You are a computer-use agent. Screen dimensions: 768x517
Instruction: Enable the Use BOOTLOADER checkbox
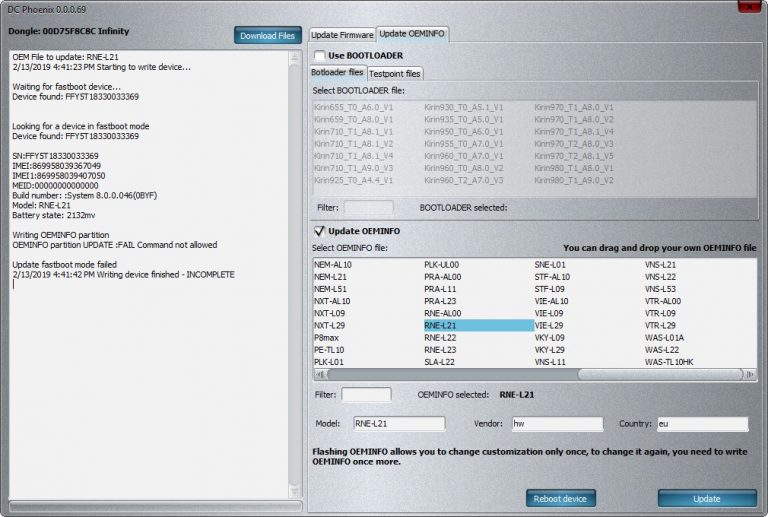coord(319,55)
